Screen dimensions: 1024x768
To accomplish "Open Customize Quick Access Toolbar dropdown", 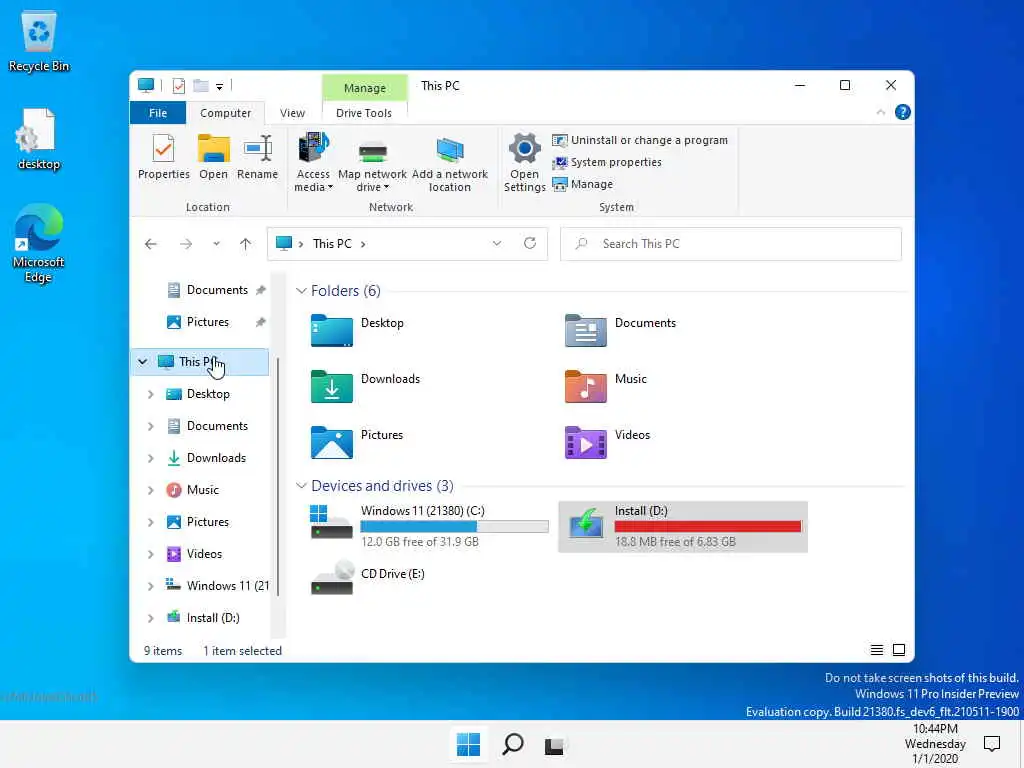I will click(219, 86).
